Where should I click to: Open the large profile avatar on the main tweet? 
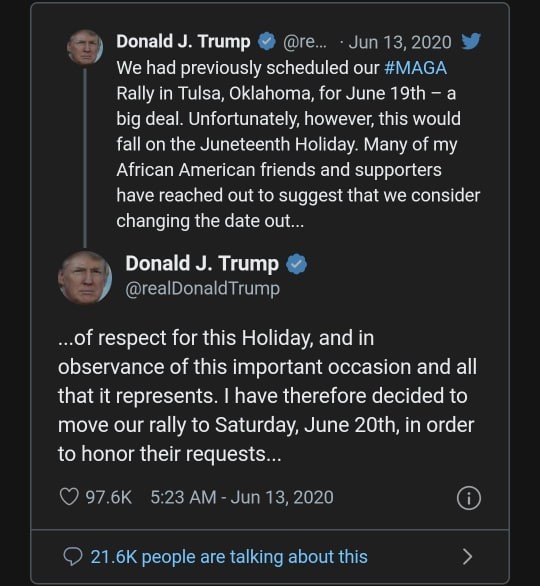(85, 277)
